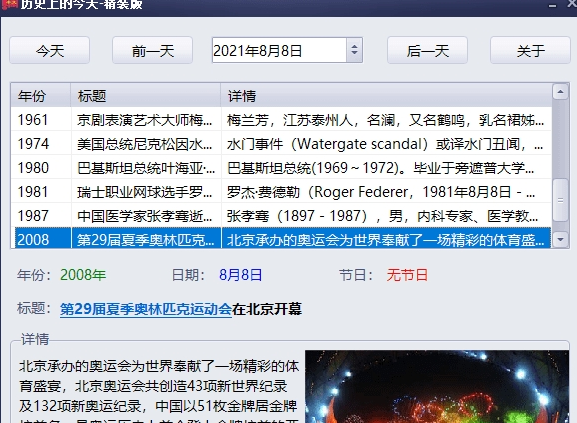Select the 1981 Roger Federer row
Viewport: 577px width, 423px height.
pyautogui.click(x=281, y=192)
